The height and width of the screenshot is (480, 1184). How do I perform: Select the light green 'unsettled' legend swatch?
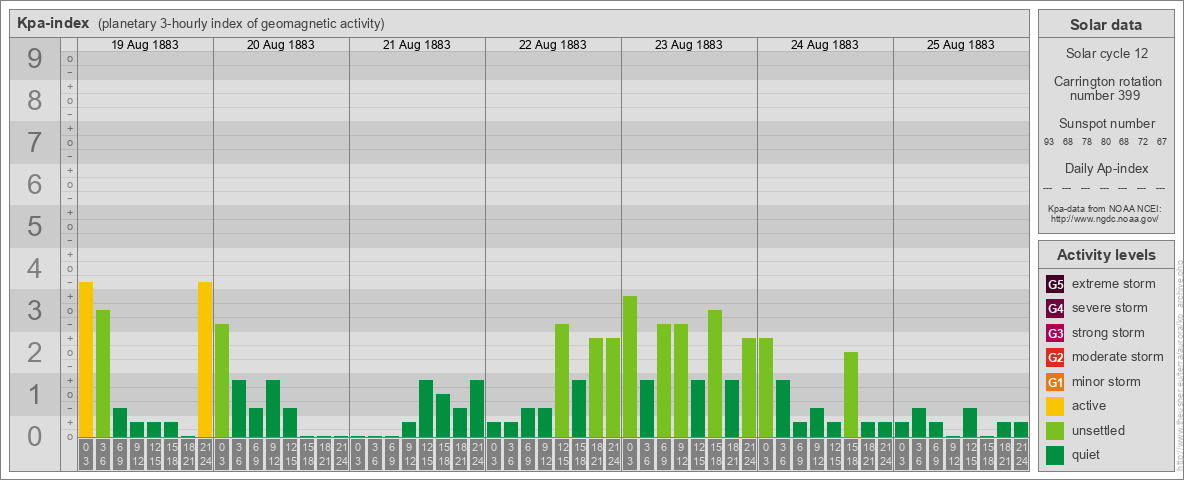coord(1055,431)
